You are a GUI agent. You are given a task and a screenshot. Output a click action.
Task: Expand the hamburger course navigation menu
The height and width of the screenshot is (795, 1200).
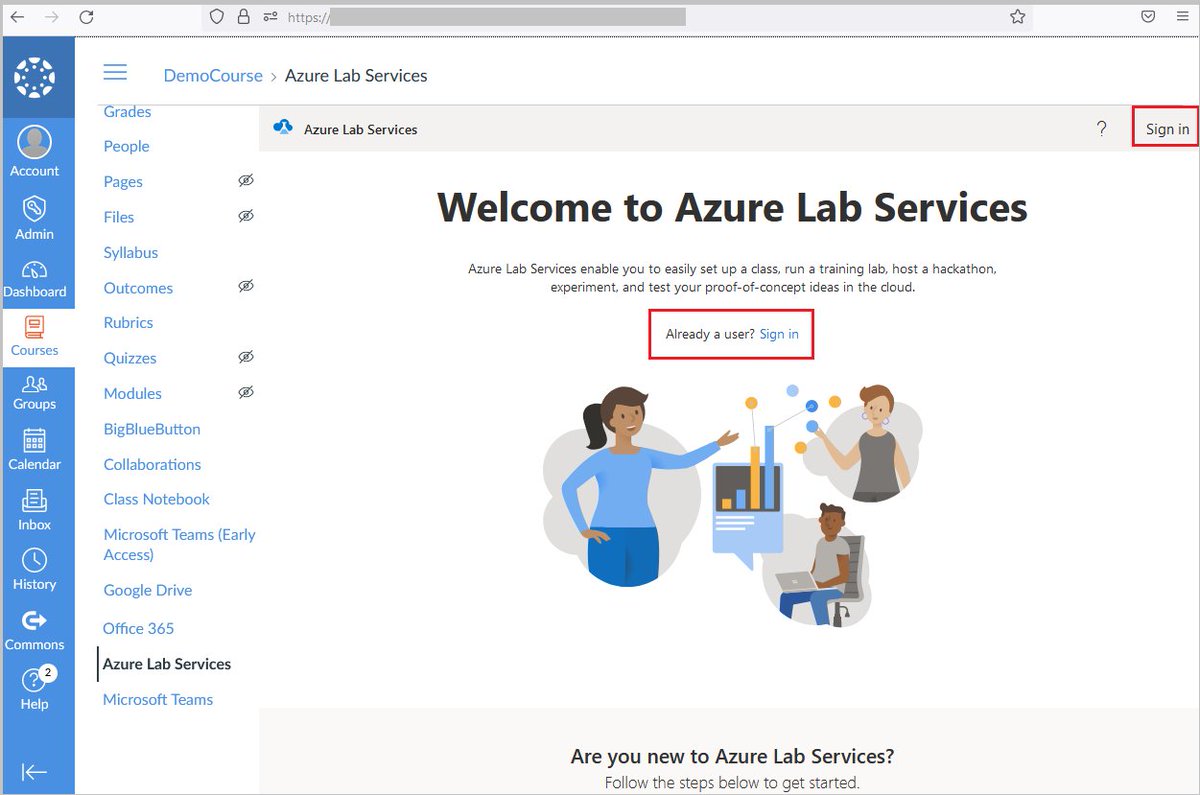click(115, 71)
